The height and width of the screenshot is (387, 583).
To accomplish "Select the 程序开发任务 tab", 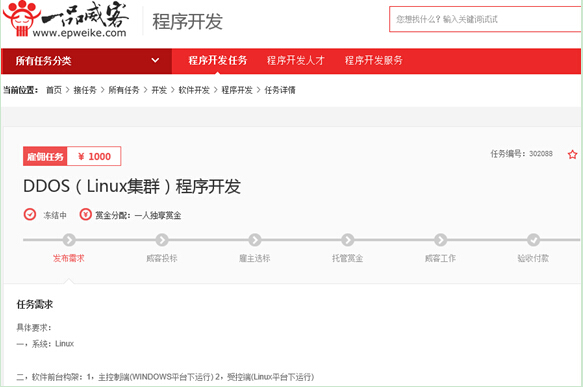I will 218,61.
